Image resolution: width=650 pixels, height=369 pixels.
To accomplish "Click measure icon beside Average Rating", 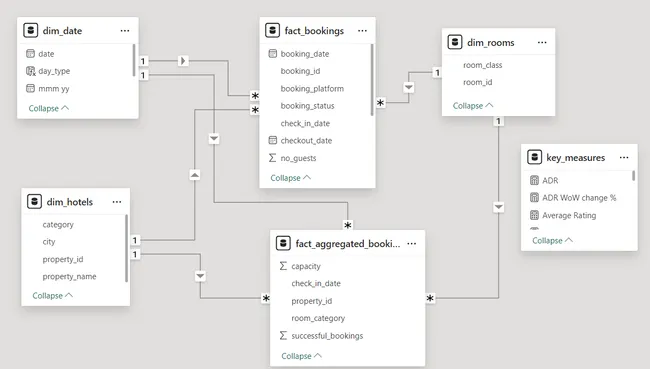I will tap(534, 215).
